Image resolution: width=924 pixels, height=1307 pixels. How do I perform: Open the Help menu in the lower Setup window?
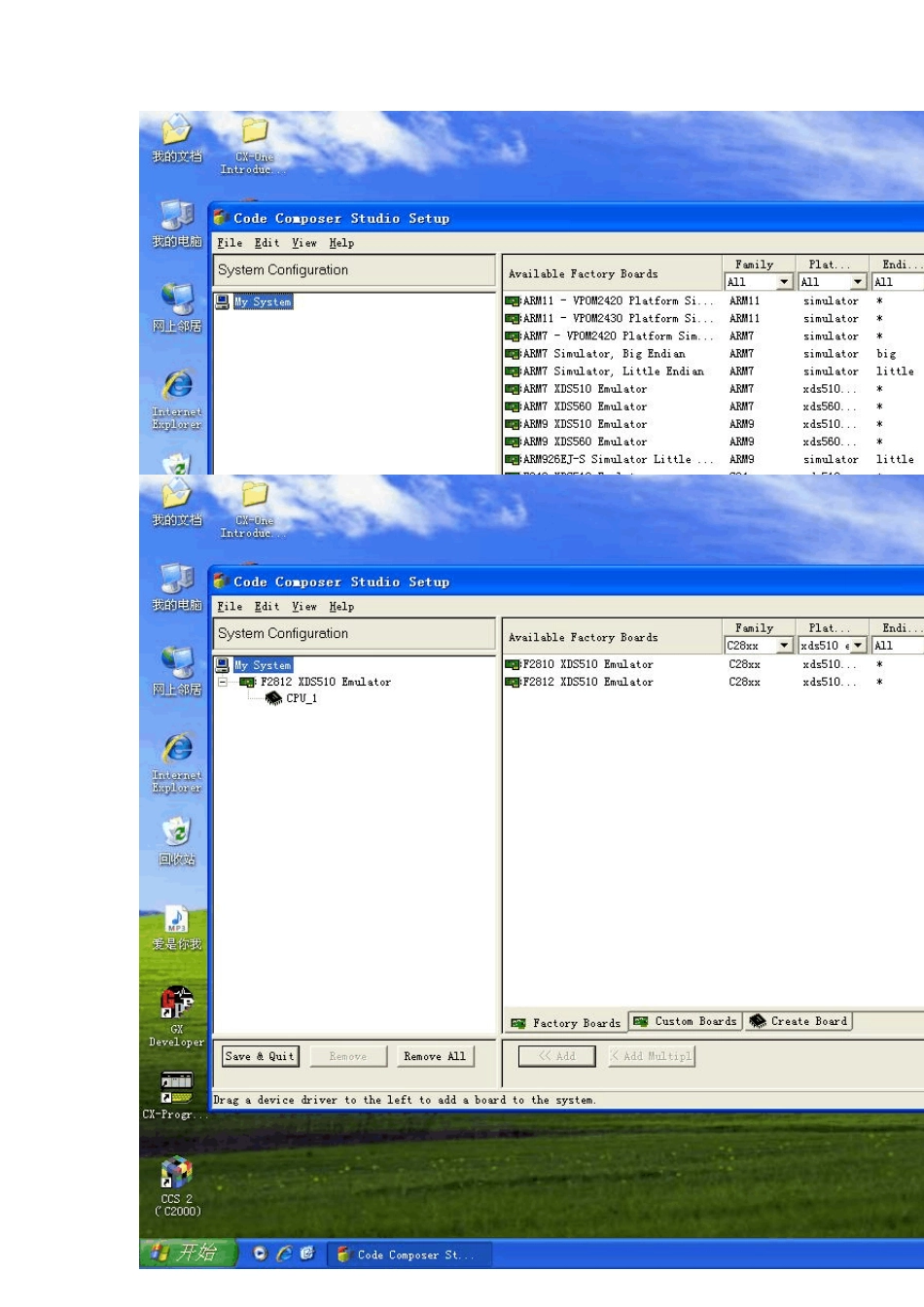(341, 607)
